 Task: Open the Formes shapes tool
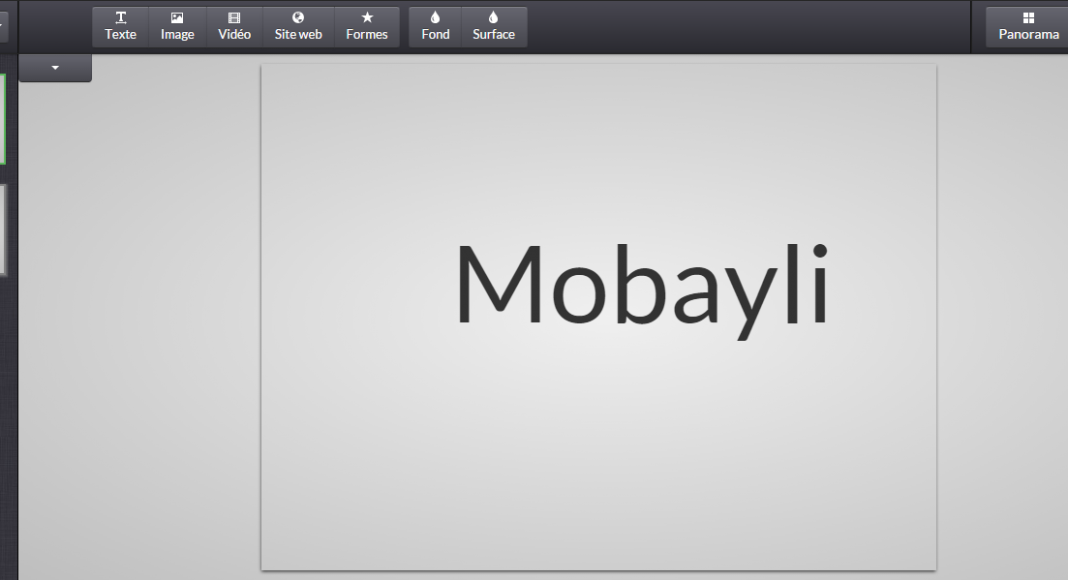(x=366, y=27)
